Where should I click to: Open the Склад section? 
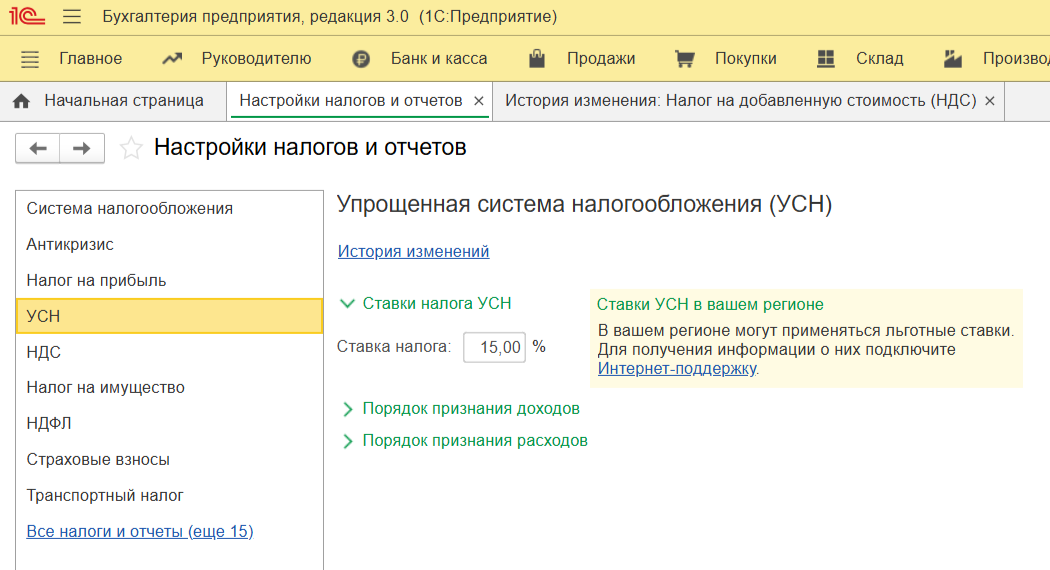[x=860, y=59]
